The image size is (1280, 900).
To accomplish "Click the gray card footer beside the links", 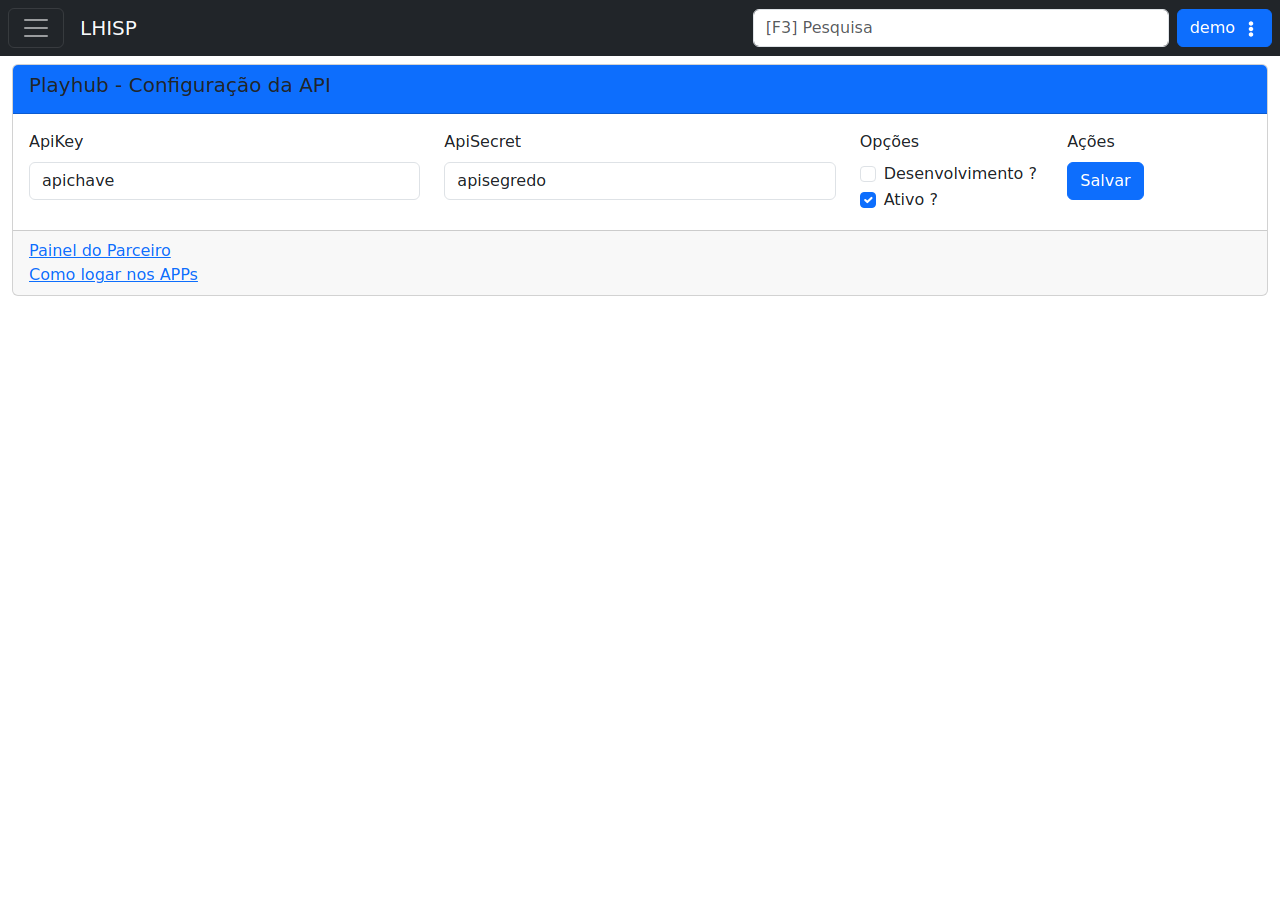I will point(730,263).
